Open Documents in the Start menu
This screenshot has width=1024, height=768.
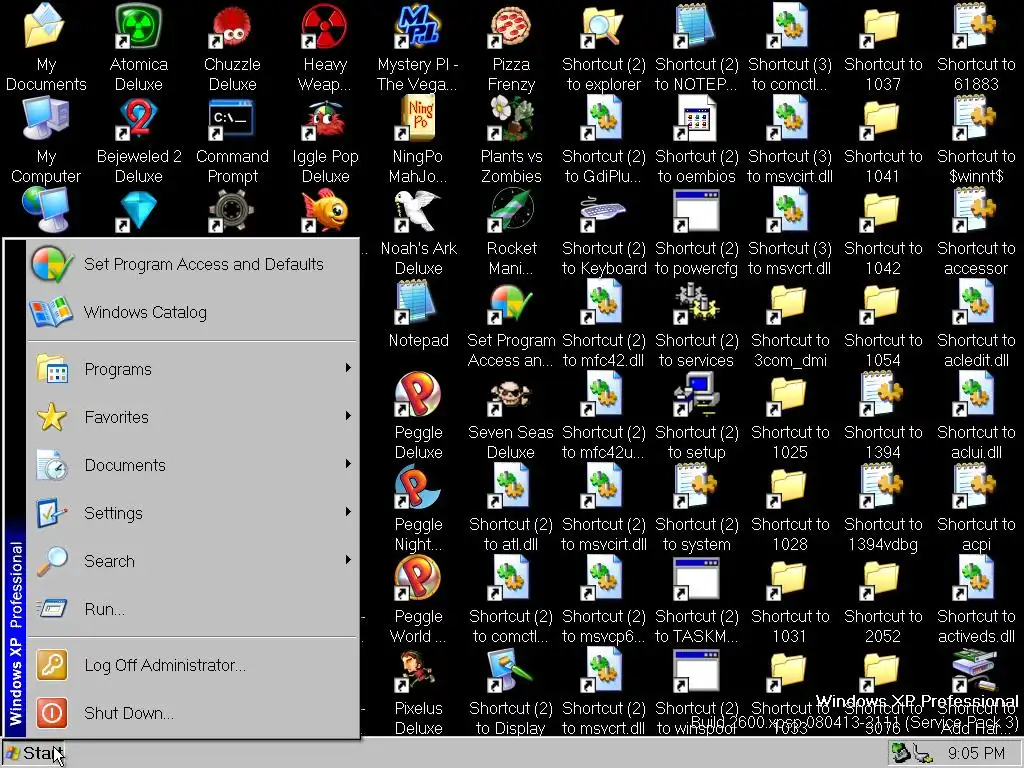(x=193, y=465)
